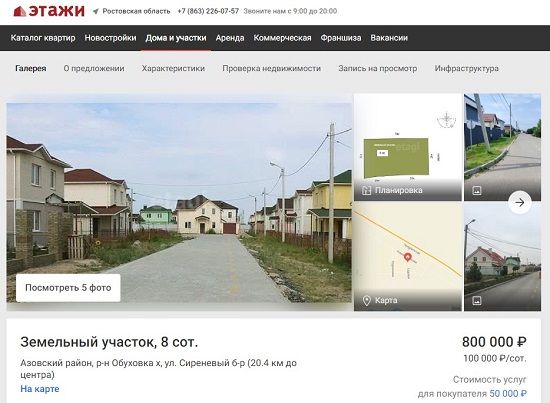Click the Карта map pin icon

point(367,301)
